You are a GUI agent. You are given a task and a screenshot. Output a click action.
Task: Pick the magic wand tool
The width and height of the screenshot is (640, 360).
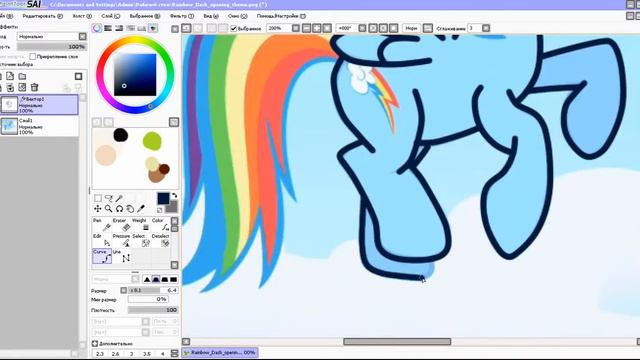[x=119, y=198]
